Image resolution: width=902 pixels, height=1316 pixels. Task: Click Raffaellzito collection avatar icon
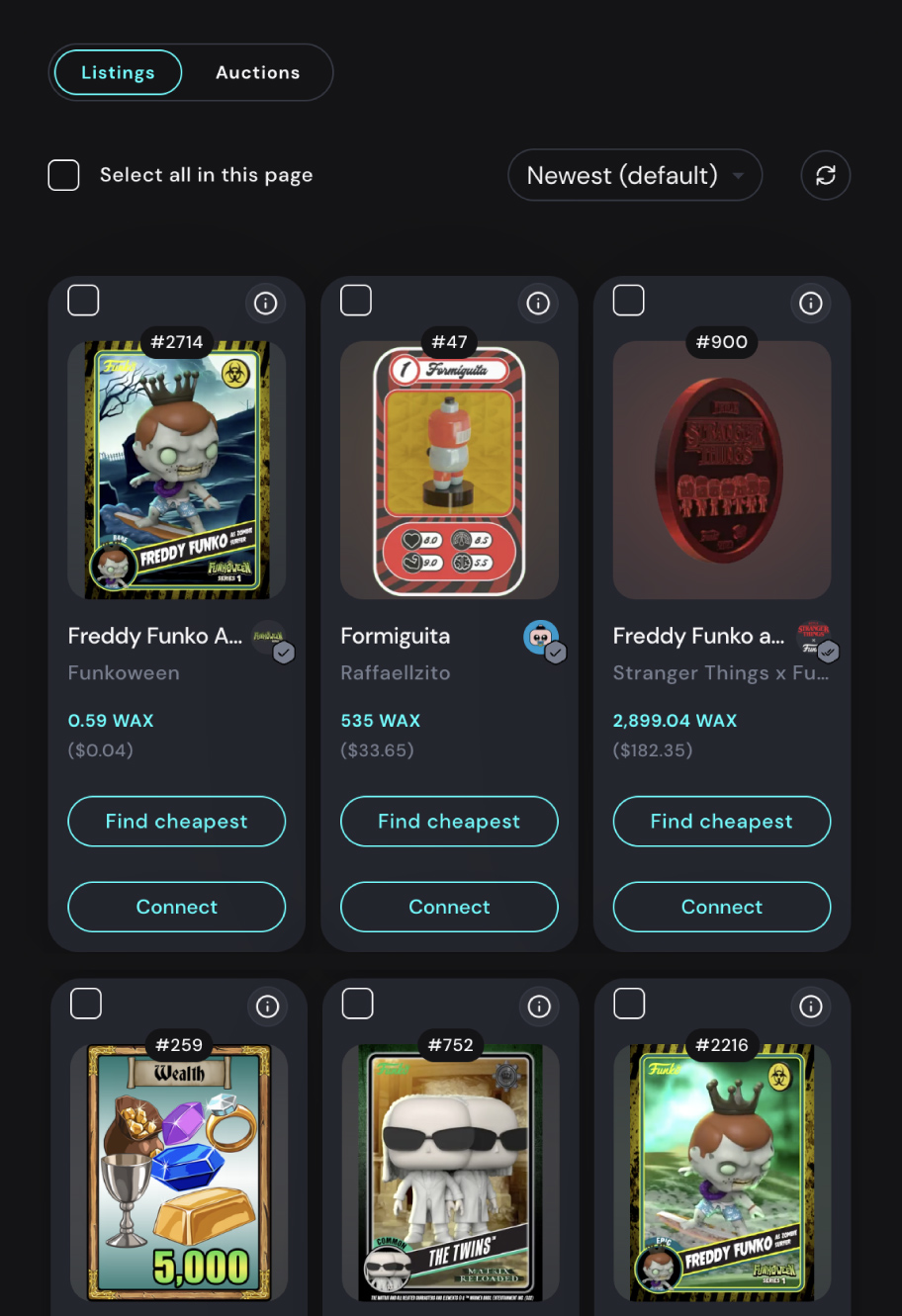coord(541,638)
